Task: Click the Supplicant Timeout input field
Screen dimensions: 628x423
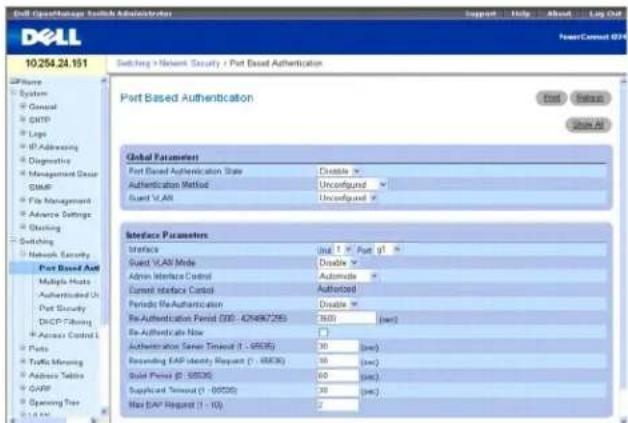Action: [x=338, y=390]
